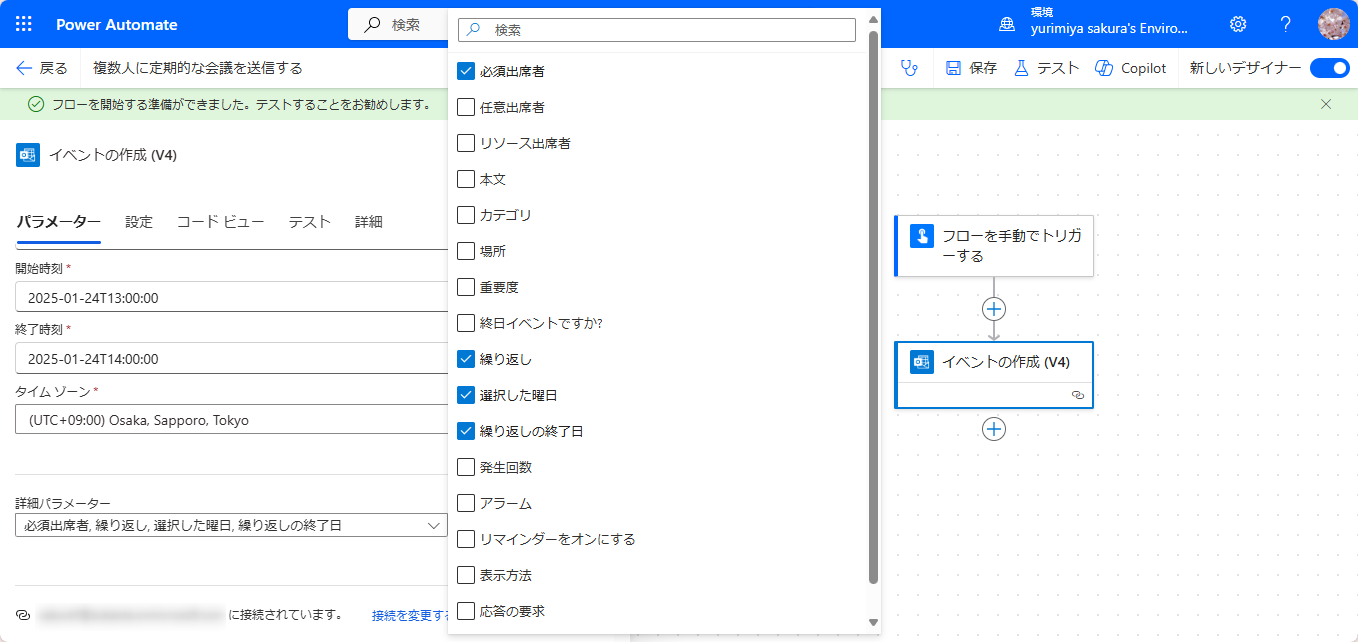Open the user profile avatar

(1334, 24)
